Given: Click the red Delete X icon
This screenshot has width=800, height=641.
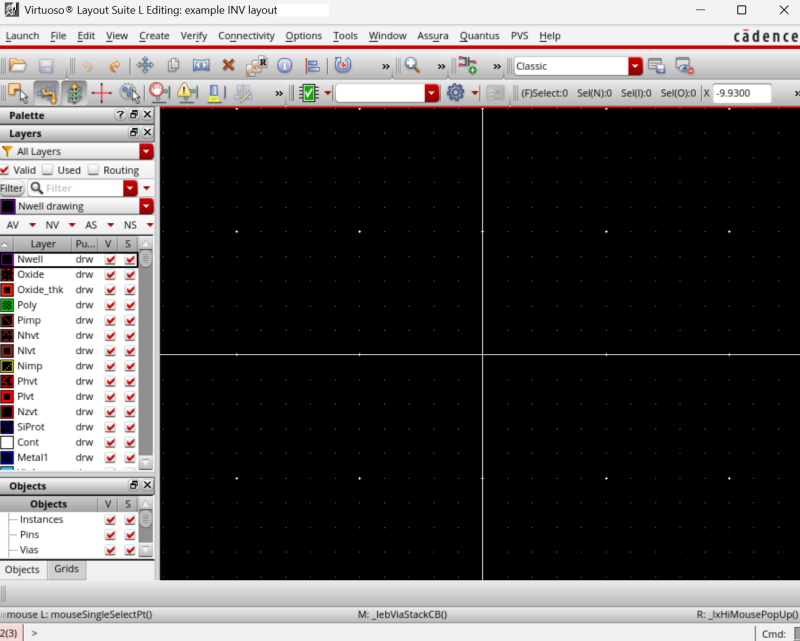Looking at the screenshot, I should point(228,67).
